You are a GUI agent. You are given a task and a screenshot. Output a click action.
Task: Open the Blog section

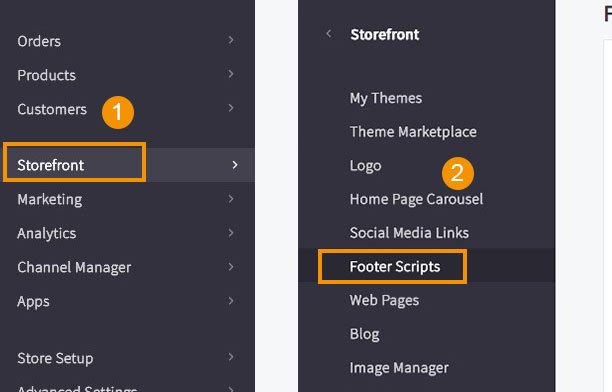click(365, 334)
